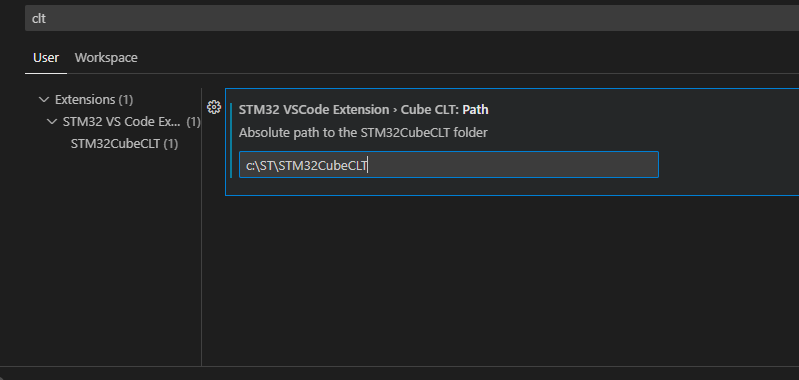Viewport: 799px width, 380px height.
Task: Click the (1) count beside STM32 VS Code Ex...
Action: (193, 122)
